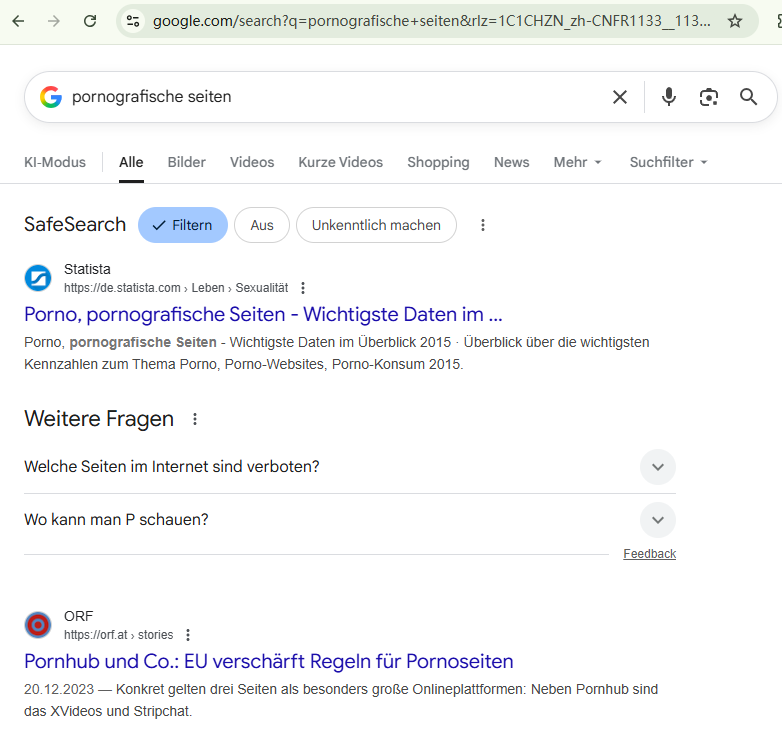Switch to the Bilder tab
The width and height of the screenshot is (782, 741).
pos(187,162)
